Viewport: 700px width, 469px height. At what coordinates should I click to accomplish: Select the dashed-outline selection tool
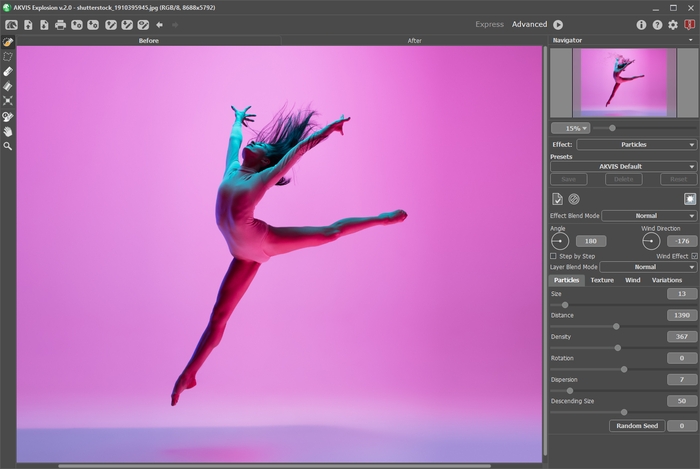[x=8, y=57]
